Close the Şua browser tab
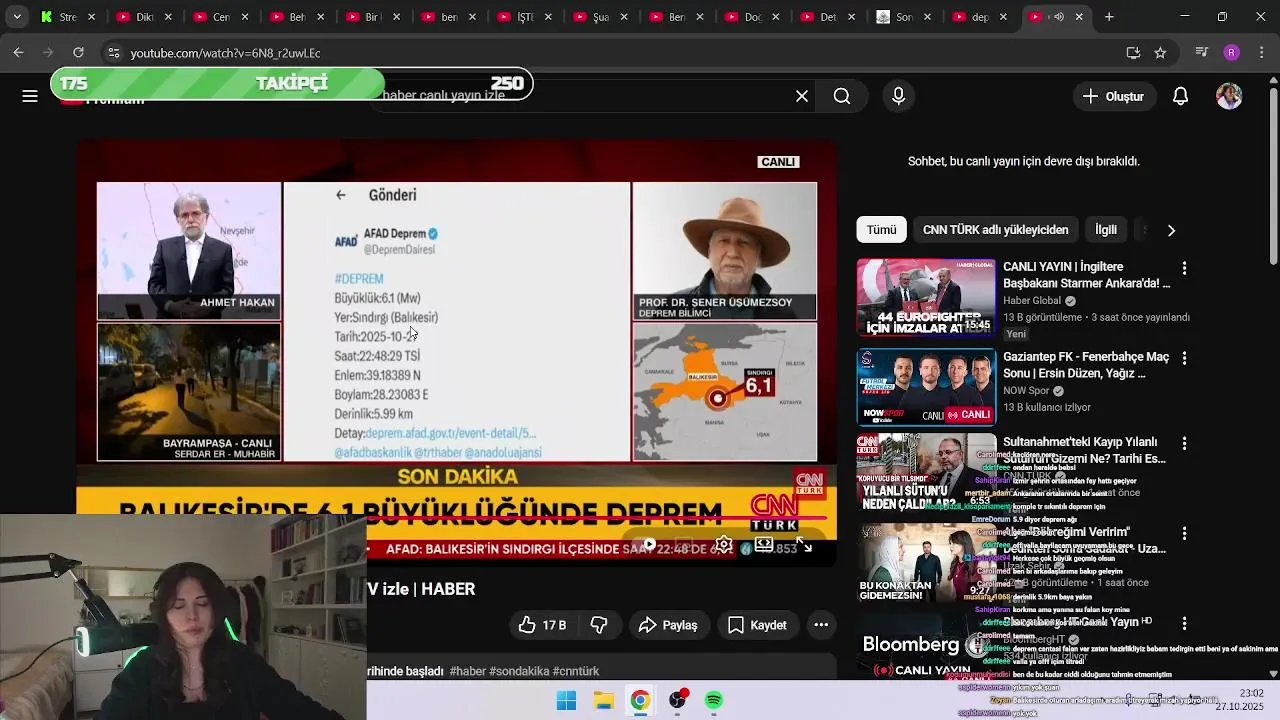1280x720 pixels. coord(624,17)
